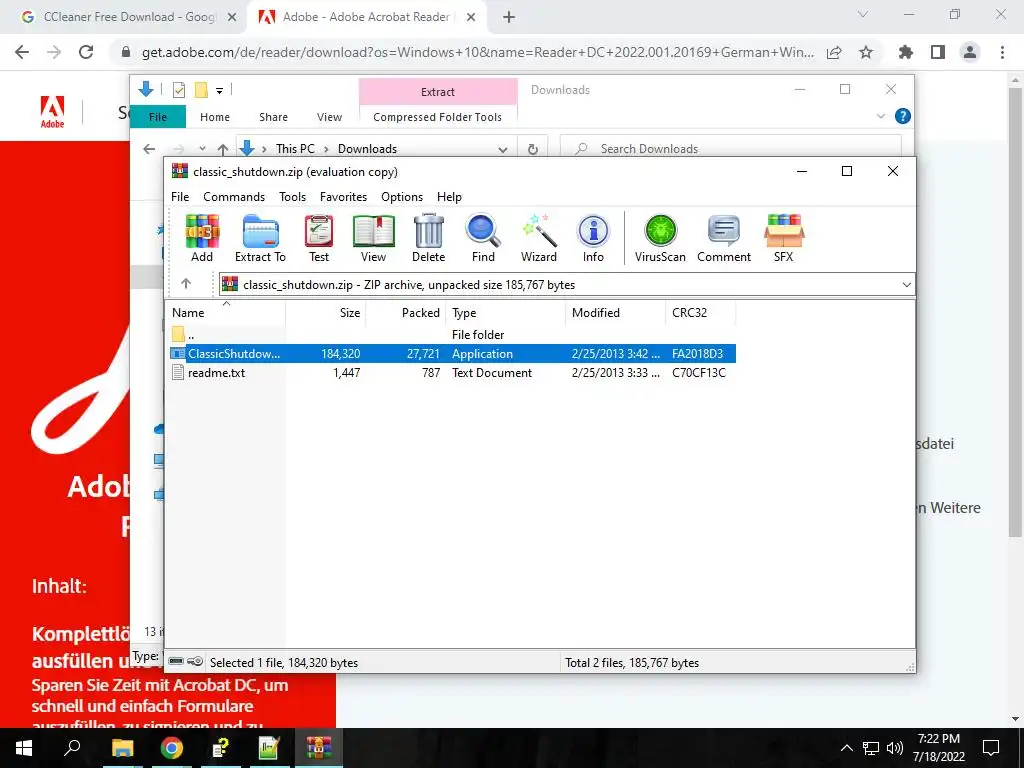The width and height of the screenshot is (1024, 768).
Task: Open WinRAR Tools menu
Action: click(x=293, y=197)
